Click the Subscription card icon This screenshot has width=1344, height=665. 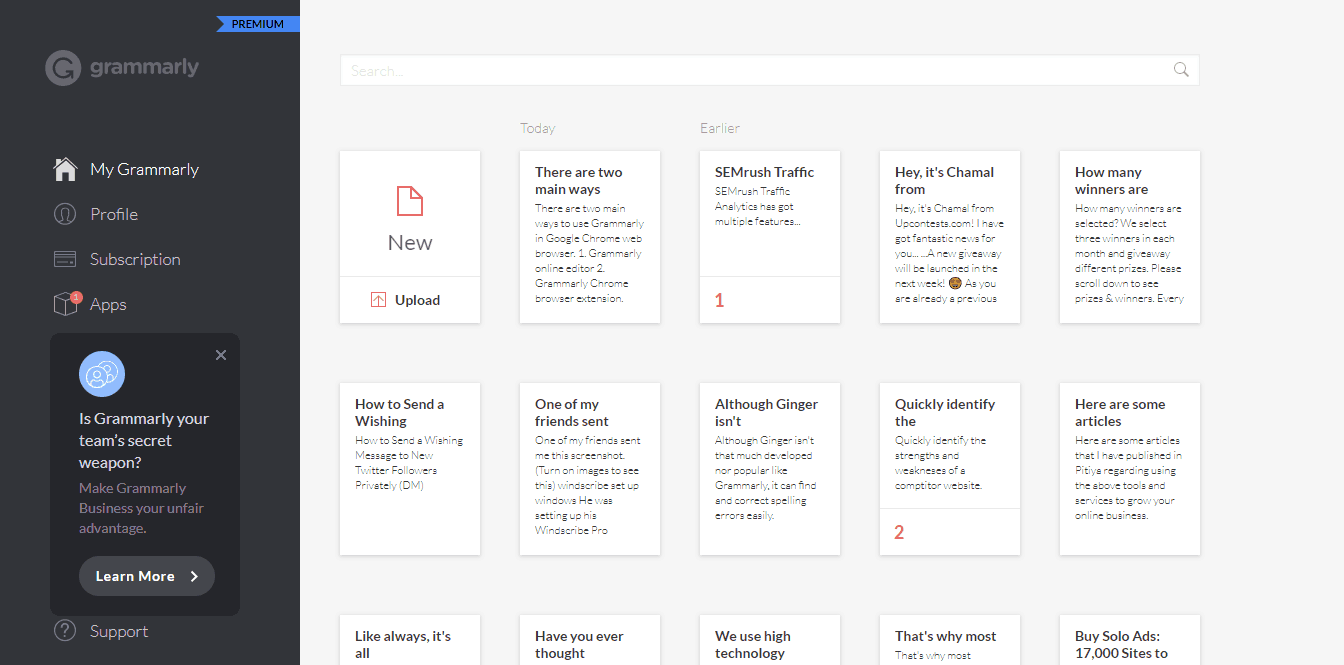(65, 259)
